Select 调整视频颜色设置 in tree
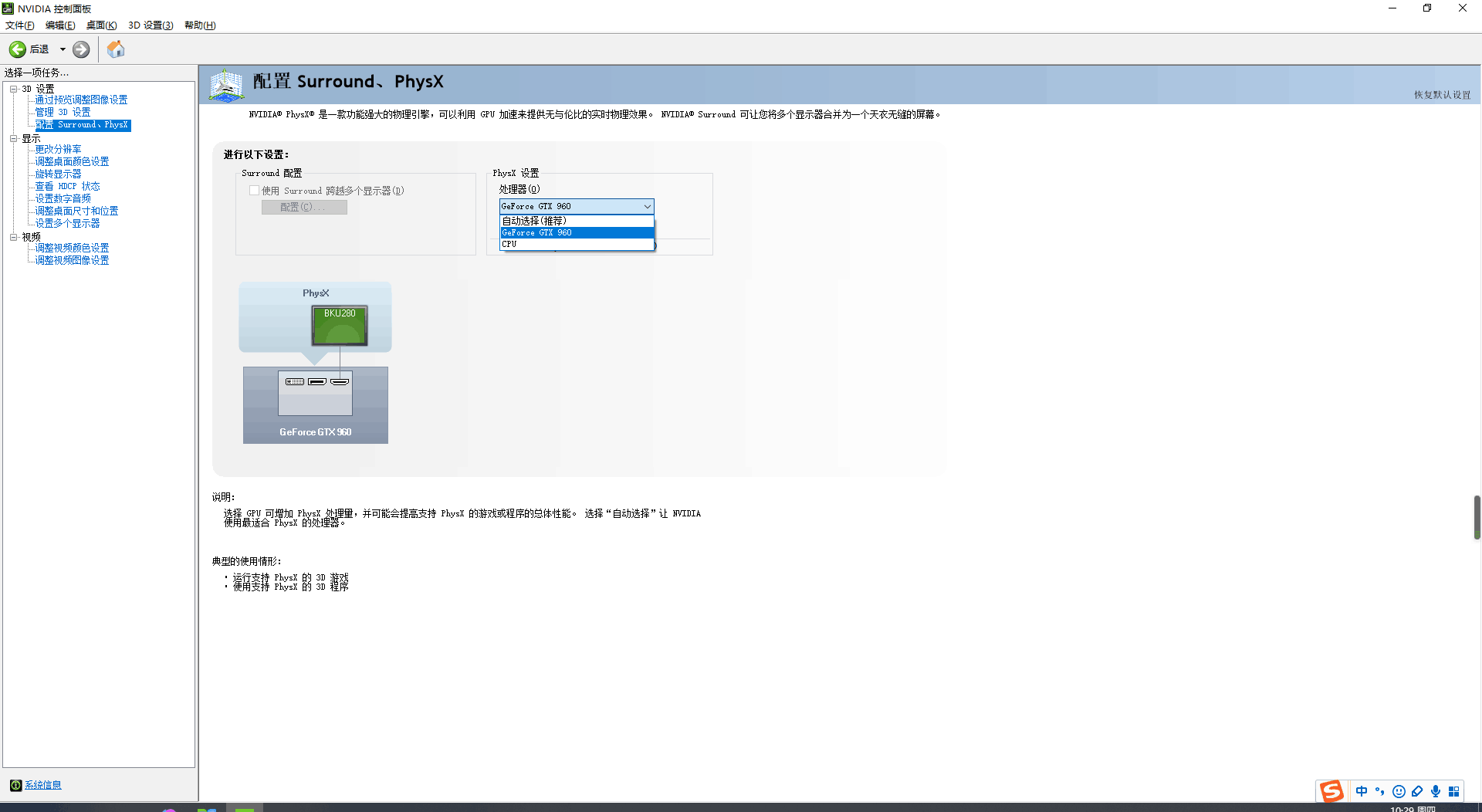Screen dimensions: 1482x812 72,249
